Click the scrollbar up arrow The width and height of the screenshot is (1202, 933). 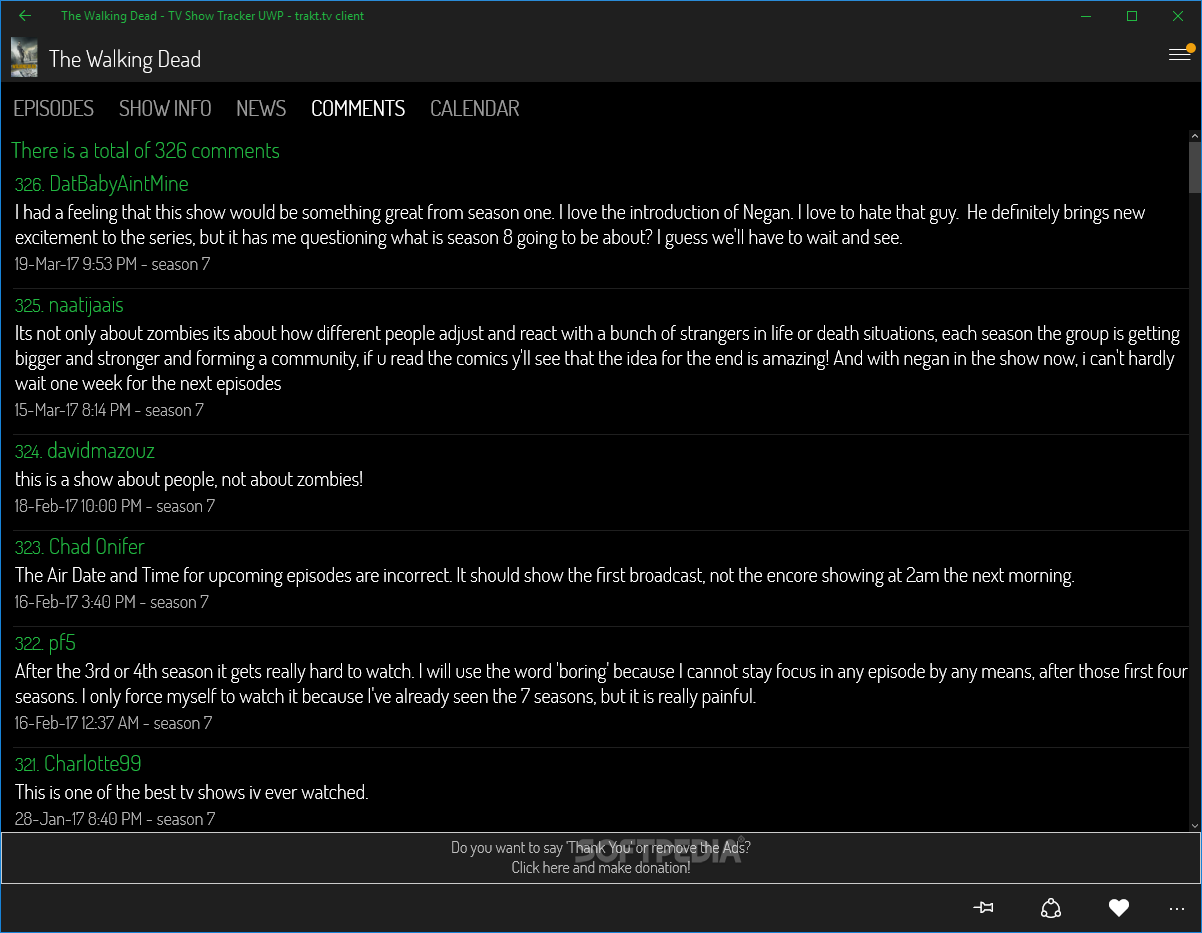(x=1194, y=136)
